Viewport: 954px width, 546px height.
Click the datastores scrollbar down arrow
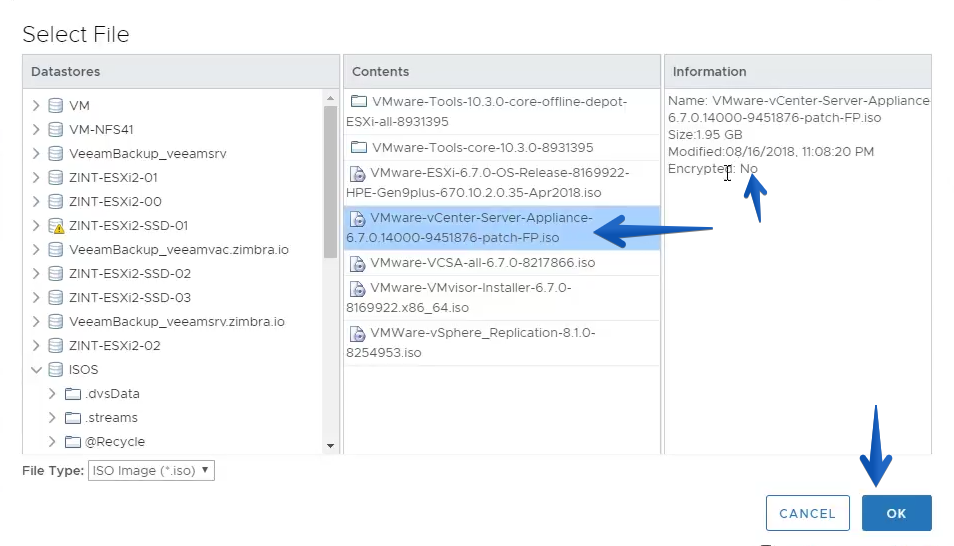(330, 446)
